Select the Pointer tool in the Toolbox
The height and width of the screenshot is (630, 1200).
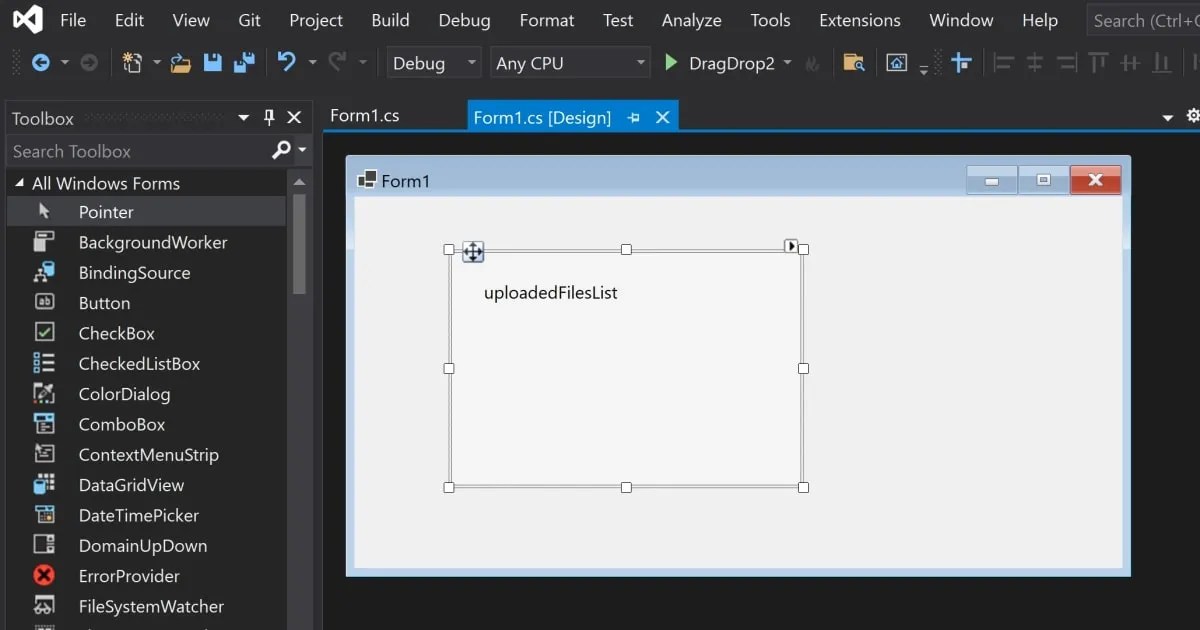click(x=105, y=211)
